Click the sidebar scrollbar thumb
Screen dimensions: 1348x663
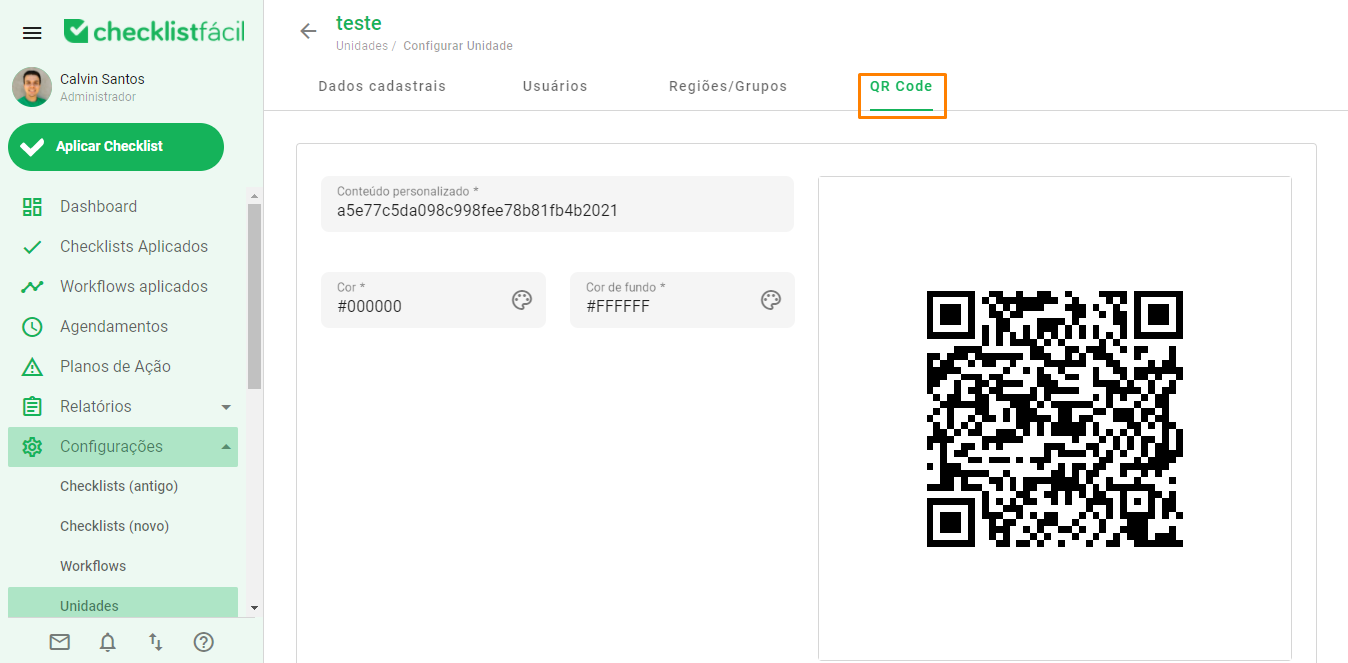(x=254, y=296)
